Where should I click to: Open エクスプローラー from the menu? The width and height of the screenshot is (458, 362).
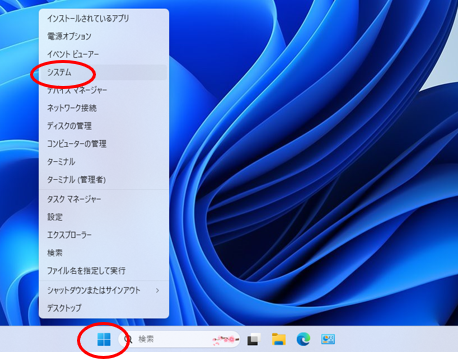104,235
